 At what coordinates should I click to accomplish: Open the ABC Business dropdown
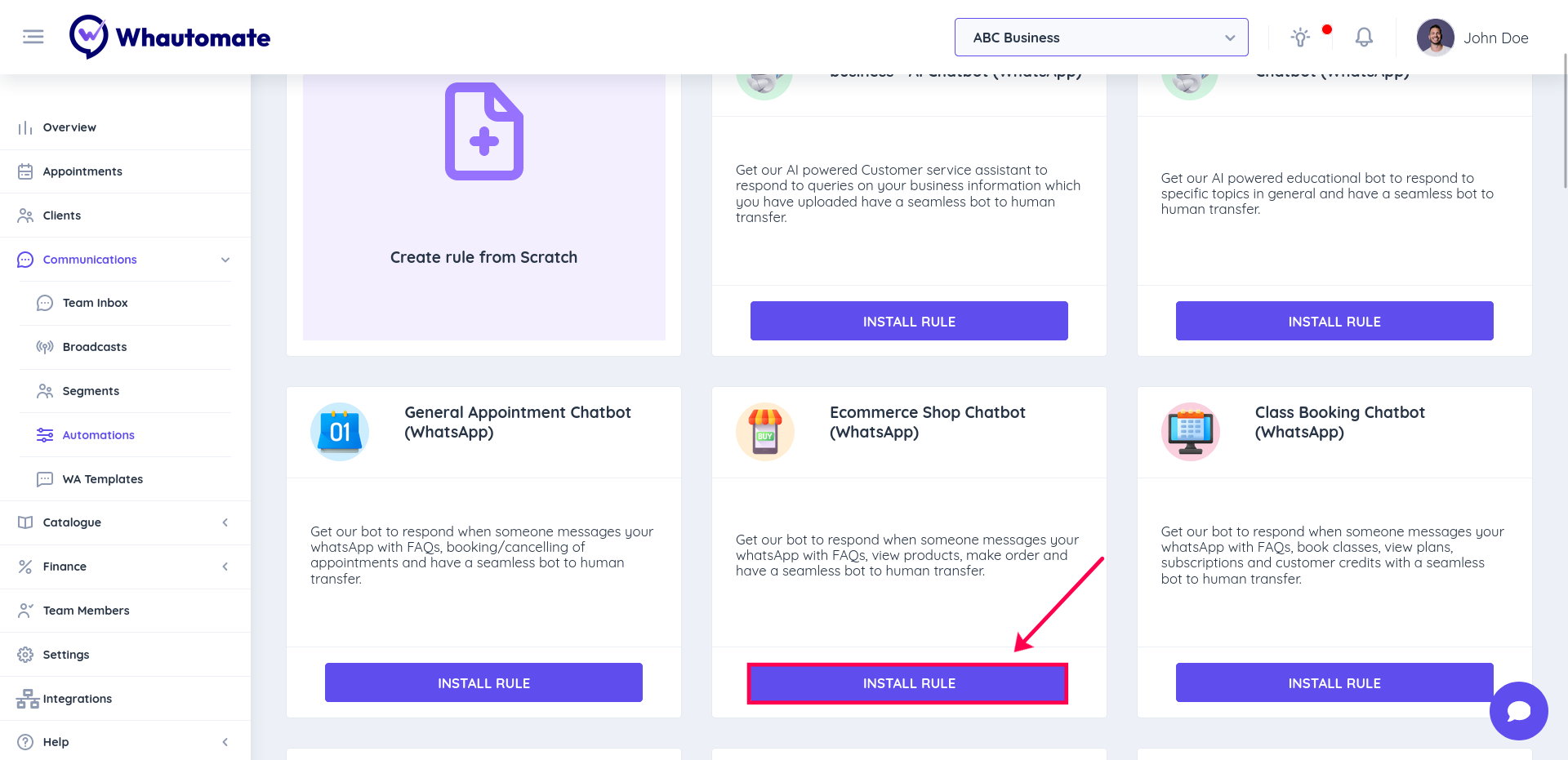pos(1101,38)
